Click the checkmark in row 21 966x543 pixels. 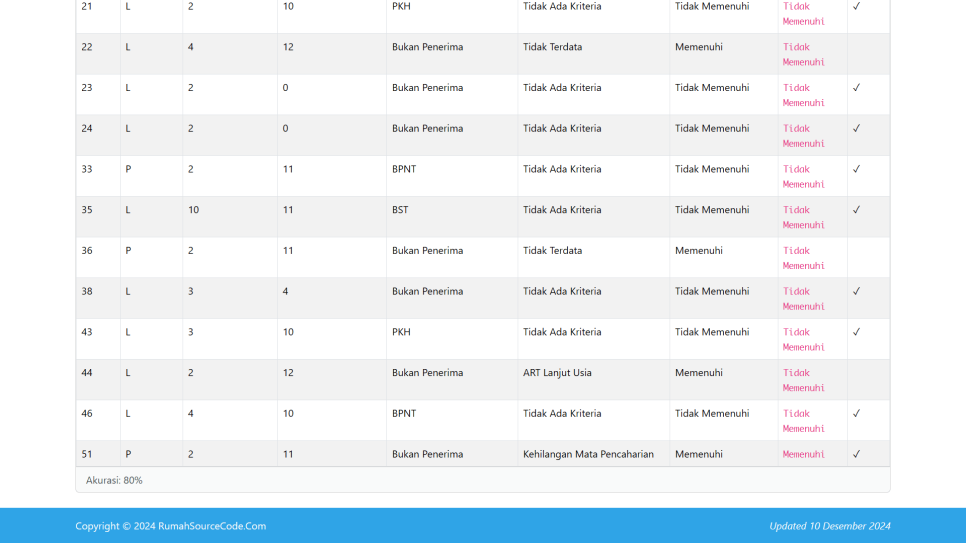click(x=856, y=7)
